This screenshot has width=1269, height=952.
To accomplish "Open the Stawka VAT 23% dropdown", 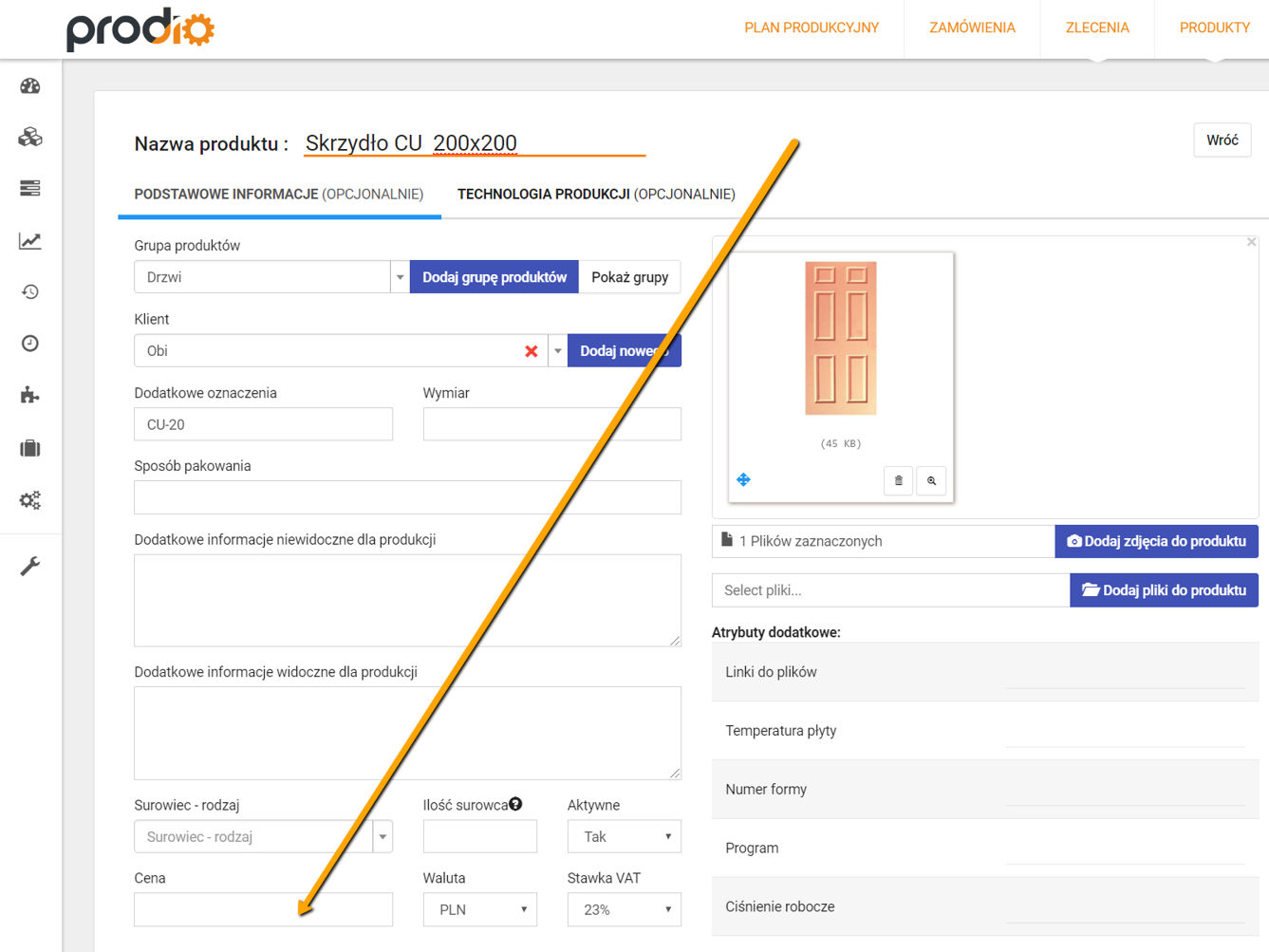I will [x=624, y=909].
